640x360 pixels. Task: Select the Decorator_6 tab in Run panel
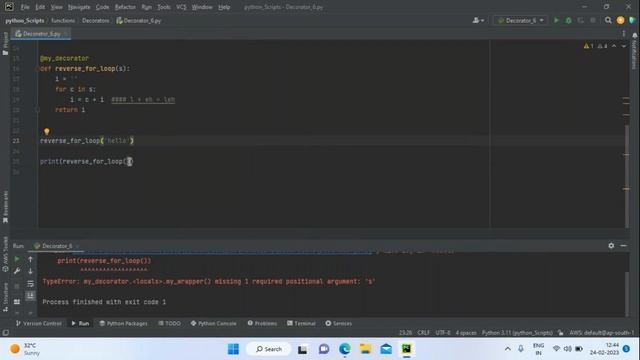56,246
